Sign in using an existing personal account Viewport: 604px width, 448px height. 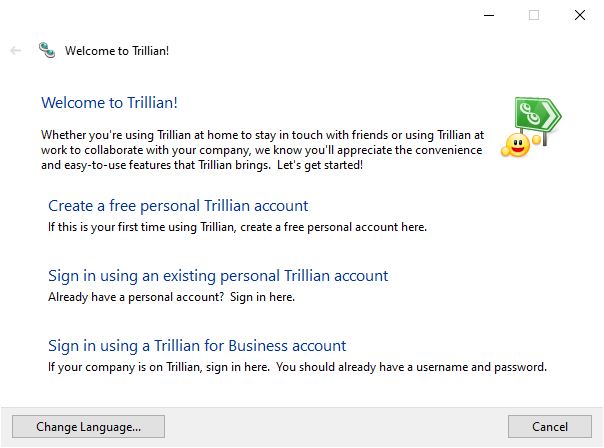(218, 276)
